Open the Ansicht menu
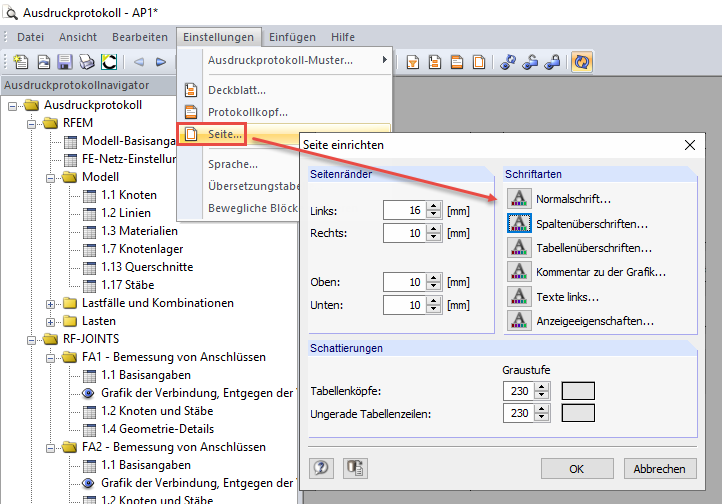 click(x=78, y=37)
